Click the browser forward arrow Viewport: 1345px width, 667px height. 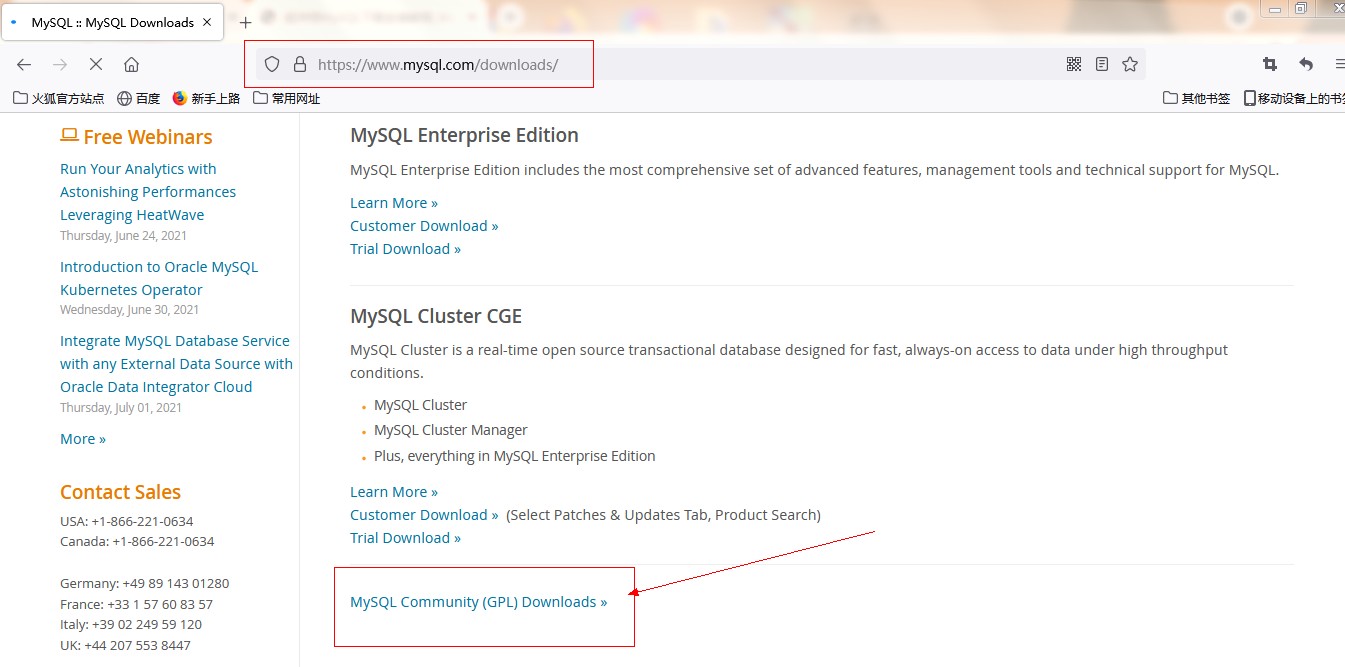(x=60, y=64)
